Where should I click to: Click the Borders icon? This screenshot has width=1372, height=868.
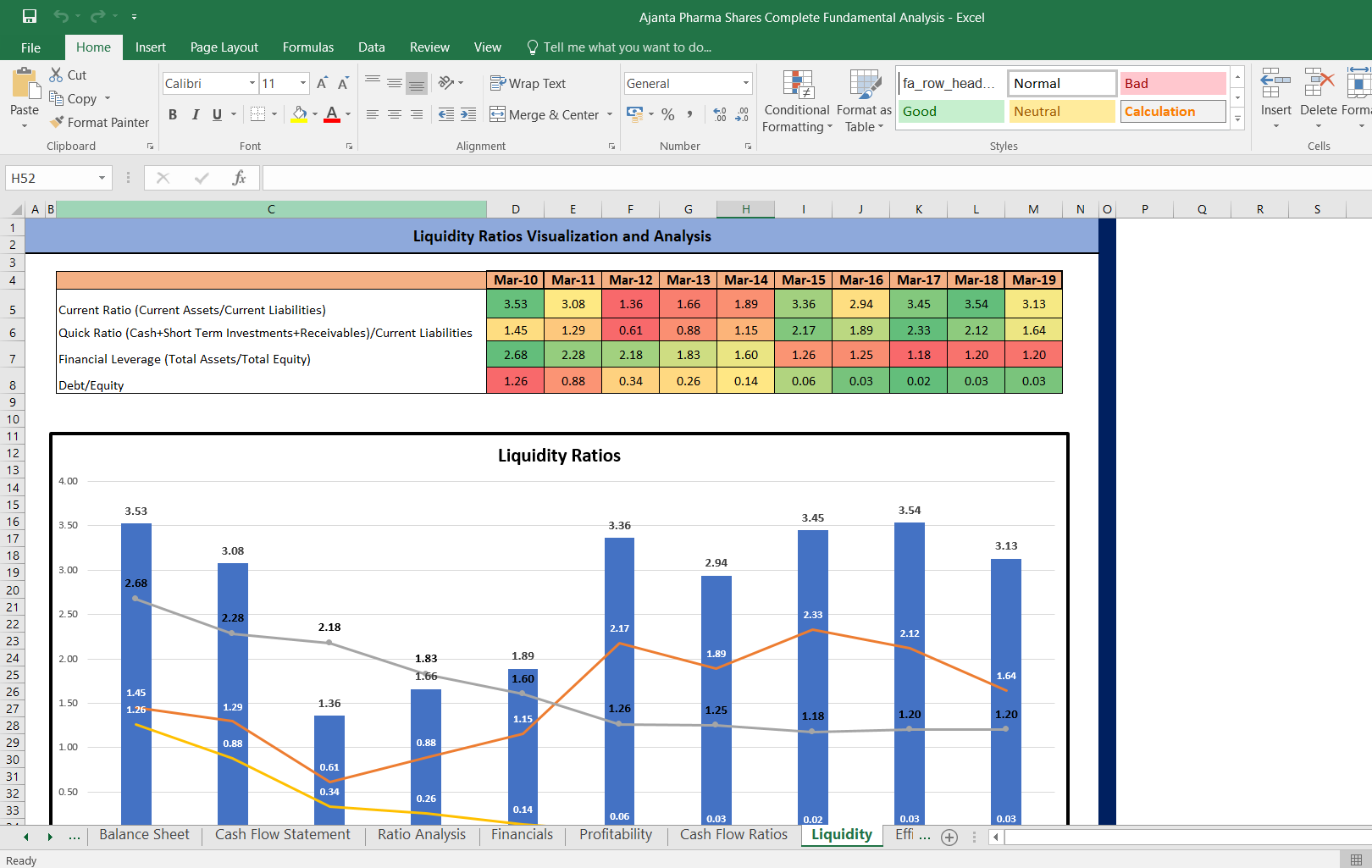point(258,114)
